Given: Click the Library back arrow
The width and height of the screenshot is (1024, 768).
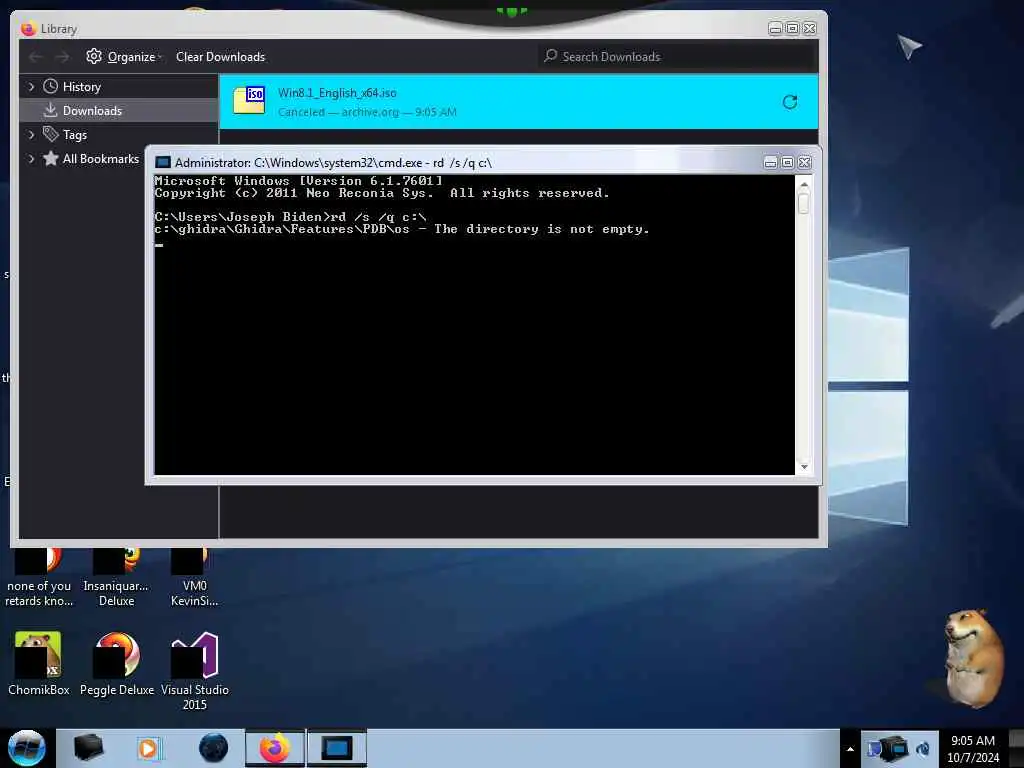Looking at the screenshot, I should pyautogui.click(x=36, y=57).
